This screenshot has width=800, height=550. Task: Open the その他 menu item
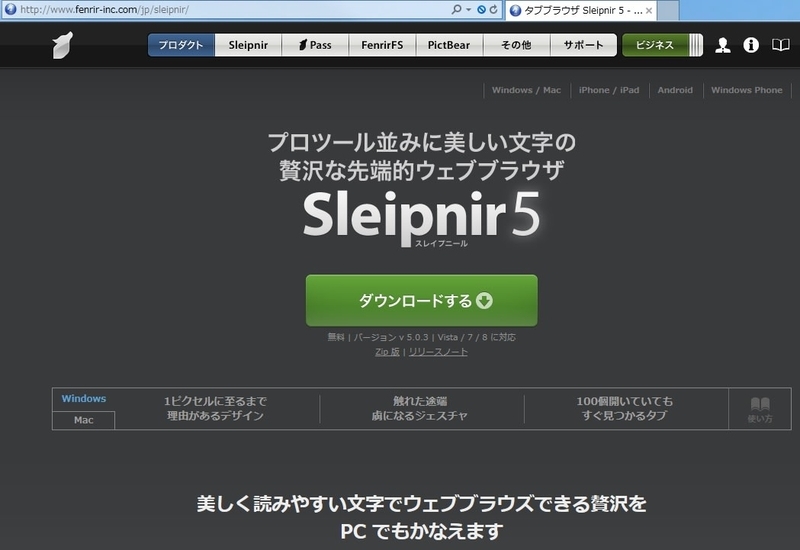pos(516,45)
